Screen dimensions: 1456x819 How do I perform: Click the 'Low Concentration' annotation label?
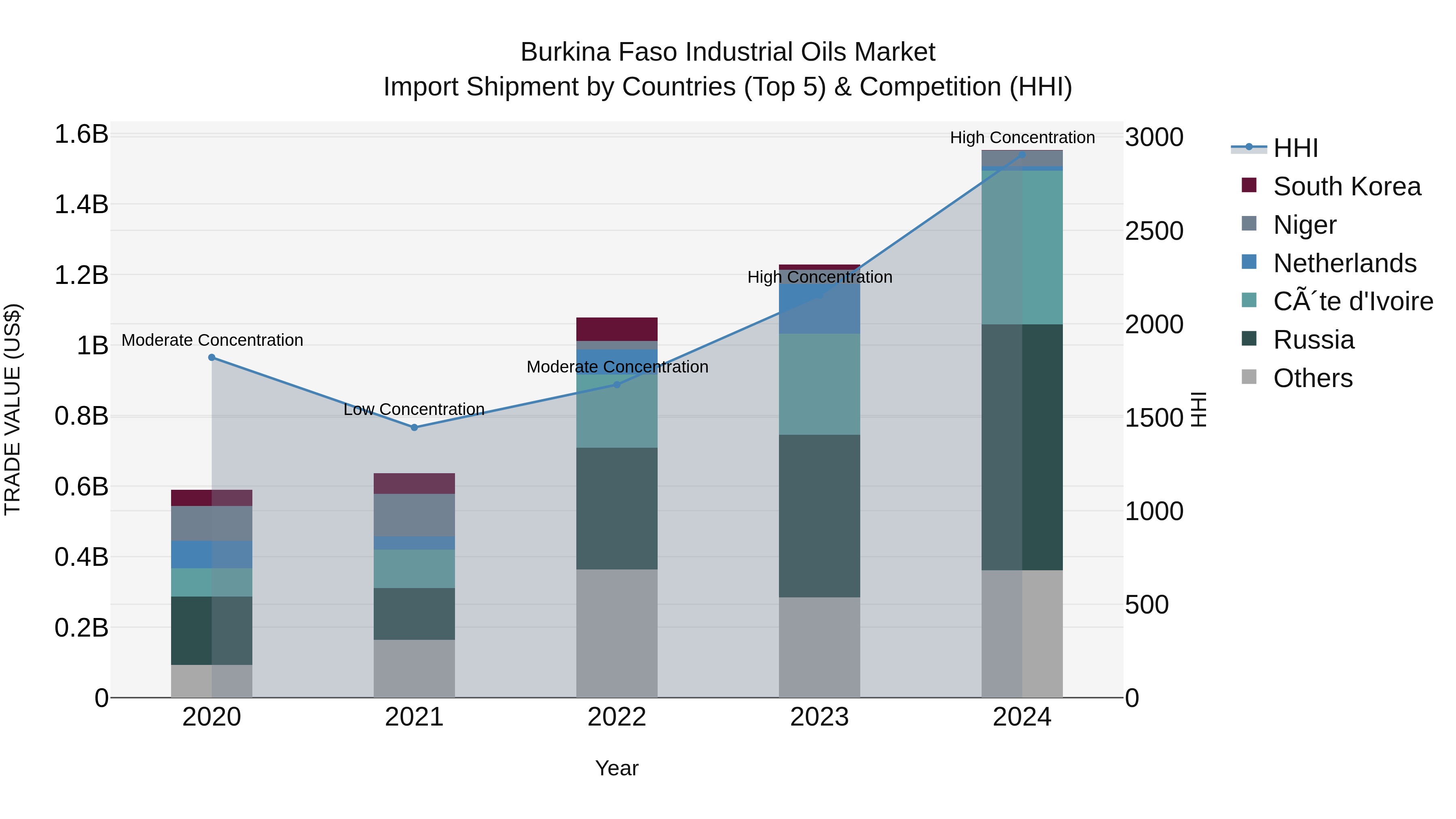click(x=414, y=409)
